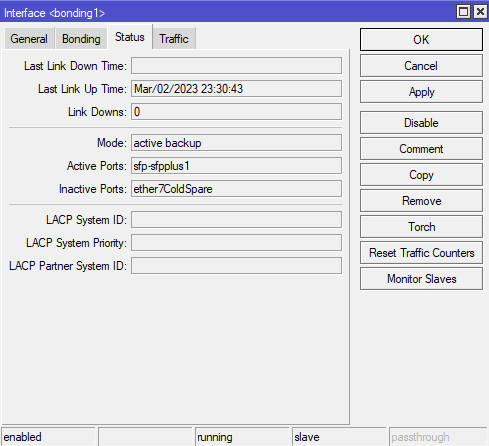This screenshot has height=446, width=489.
Task: Open the Bonding tab
Action: coord(81,39)
